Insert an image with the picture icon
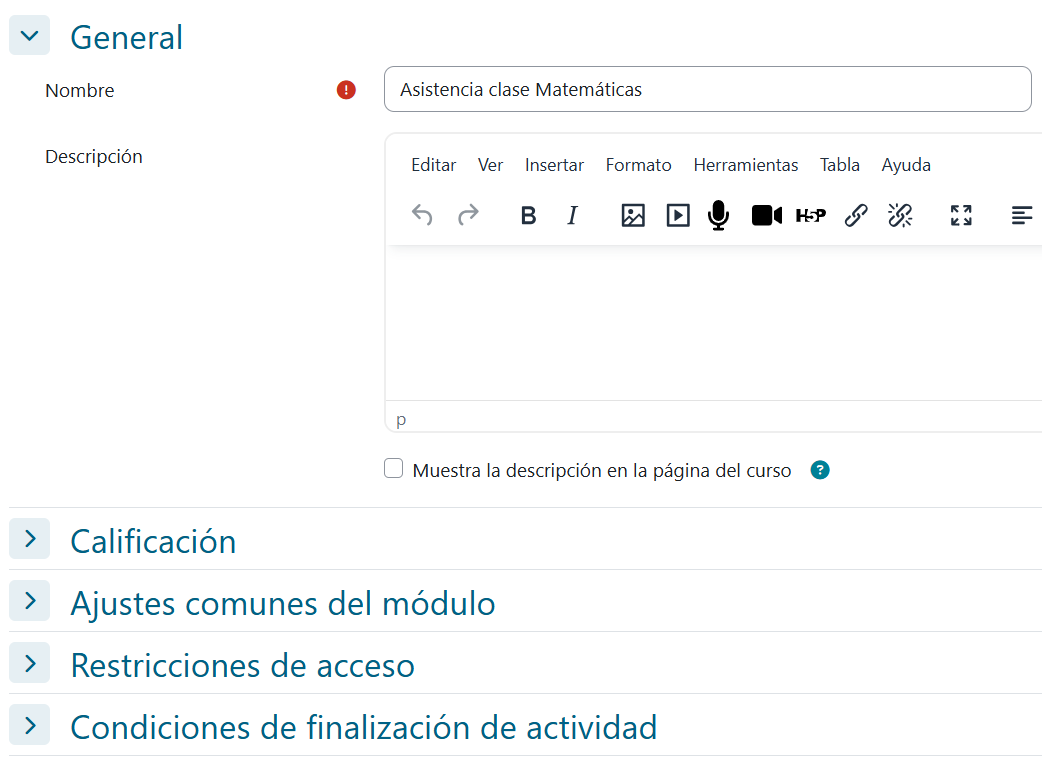This screenshot has height=757, width=1042. click(633, 215)
